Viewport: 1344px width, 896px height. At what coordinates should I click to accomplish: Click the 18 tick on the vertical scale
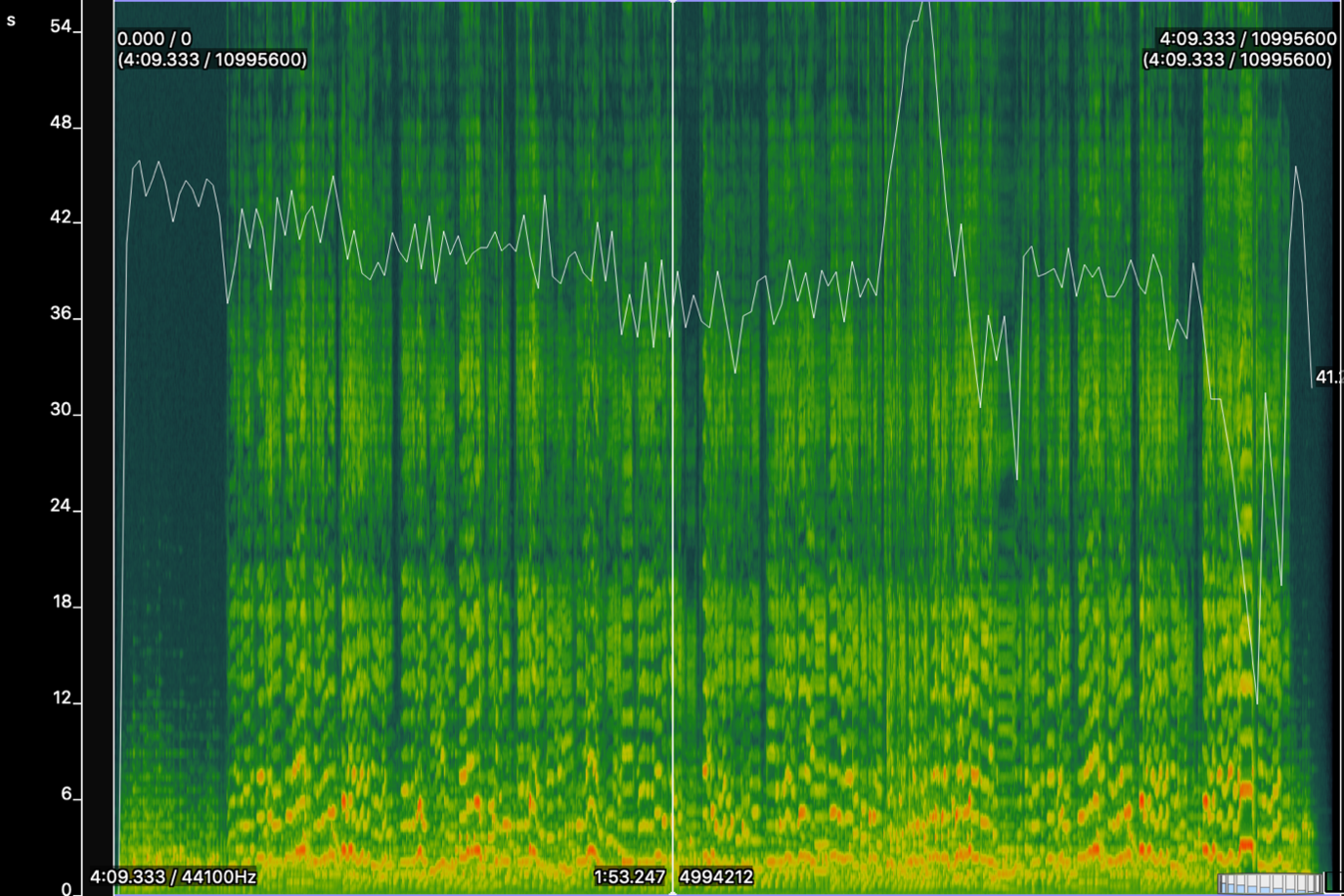coord(62,602)
